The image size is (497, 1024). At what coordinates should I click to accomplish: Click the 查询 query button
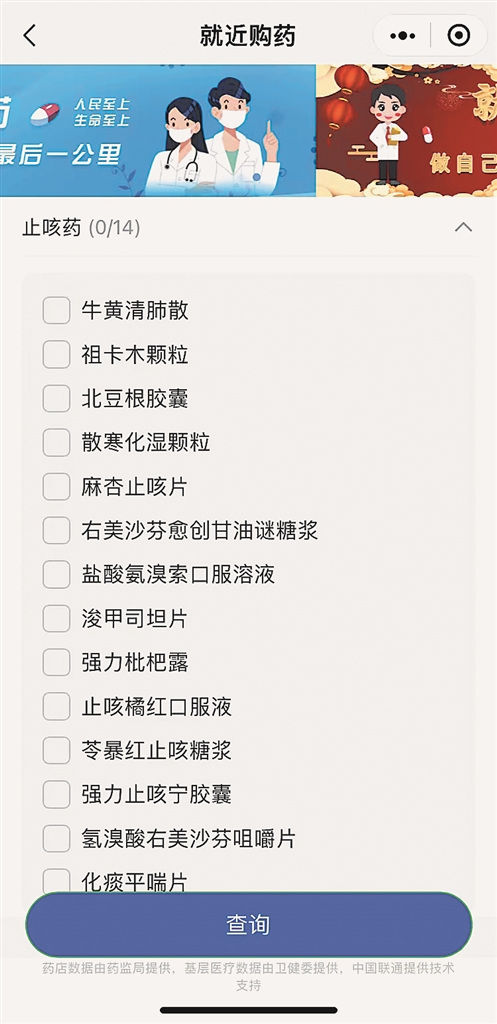click(x=248, y=925)
